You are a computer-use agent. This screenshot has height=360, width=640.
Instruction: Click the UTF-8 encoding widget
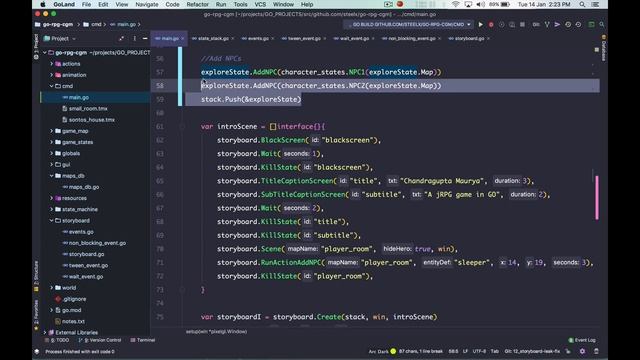(x=479, y=351)
